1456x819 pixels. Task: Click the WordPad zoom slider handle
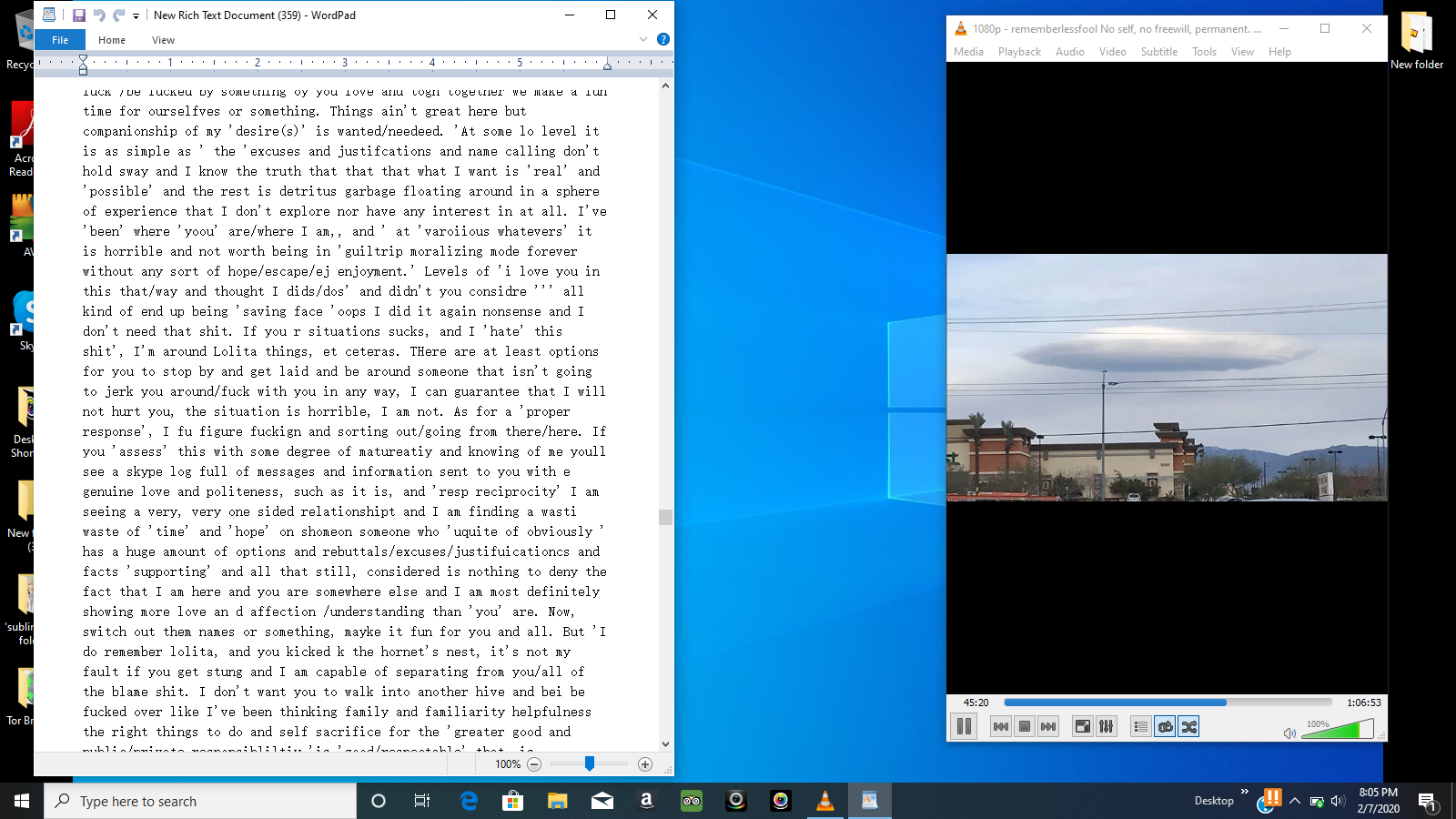click(590, 764)
